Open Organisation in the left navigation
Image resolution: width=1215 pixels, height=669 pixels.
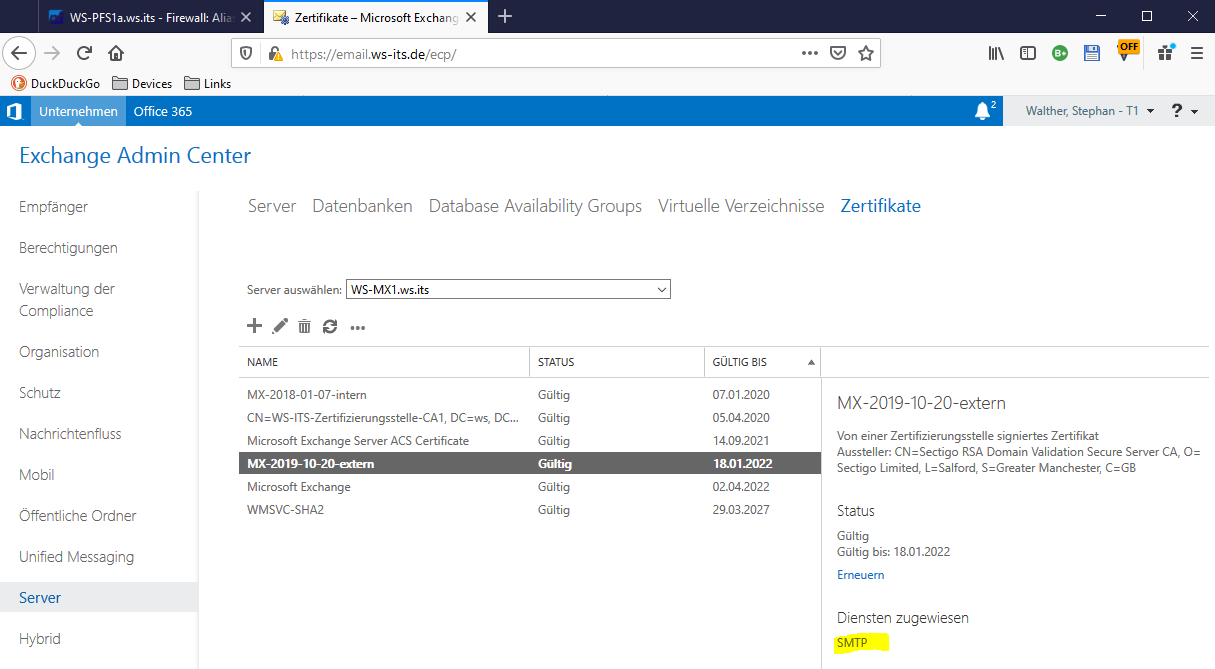[59, 352]
